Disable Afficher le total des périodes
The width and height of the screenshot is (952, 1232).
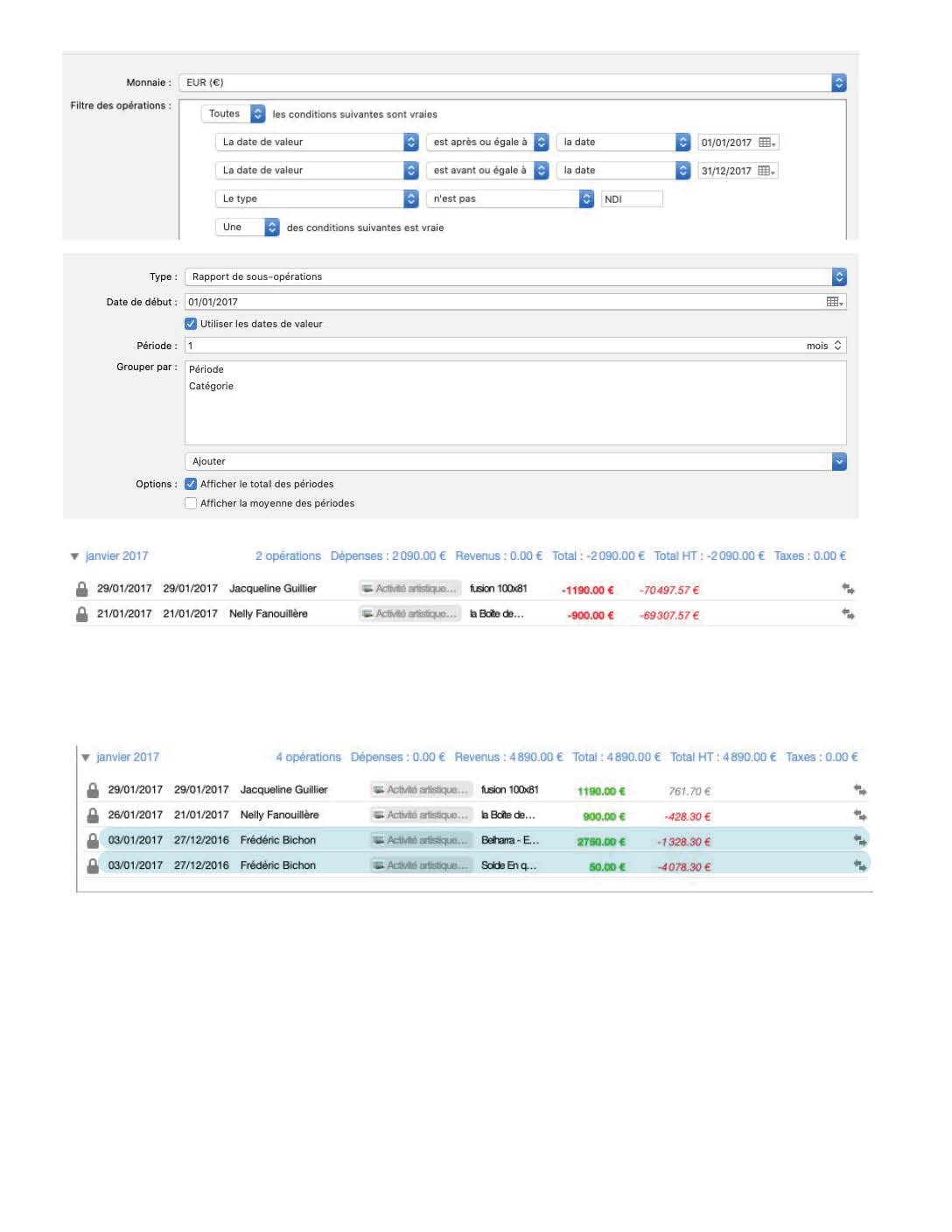click(x=191, y=484)
